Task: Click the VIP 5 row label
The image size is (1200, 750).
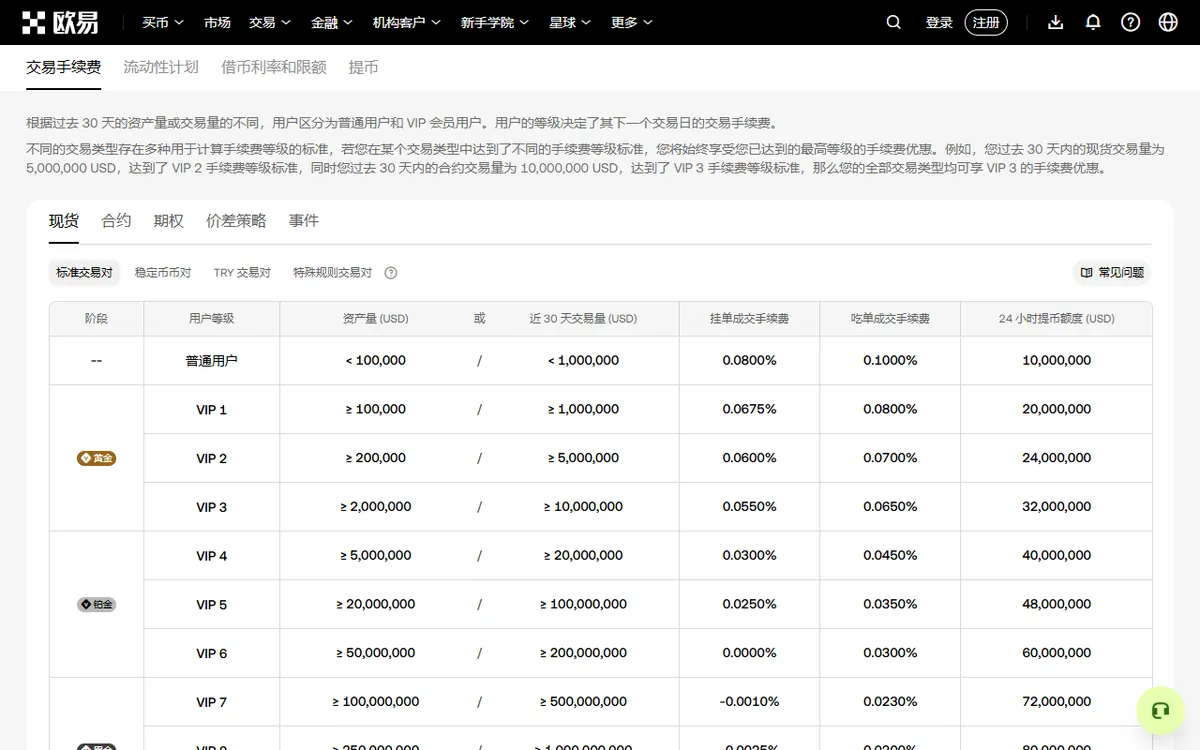Action: [x=212, y=605]
